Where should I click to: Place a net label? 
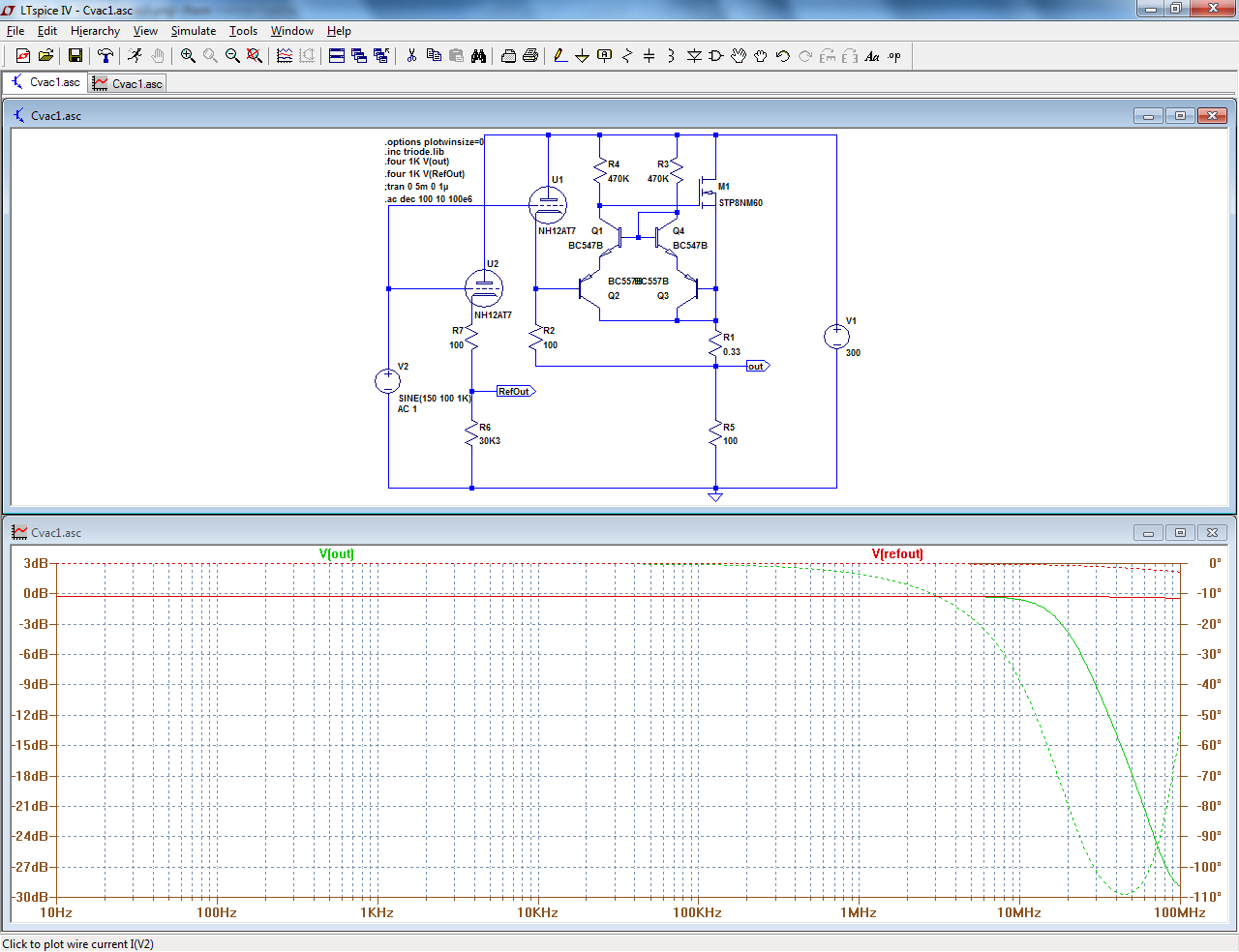tap(605, 56)
